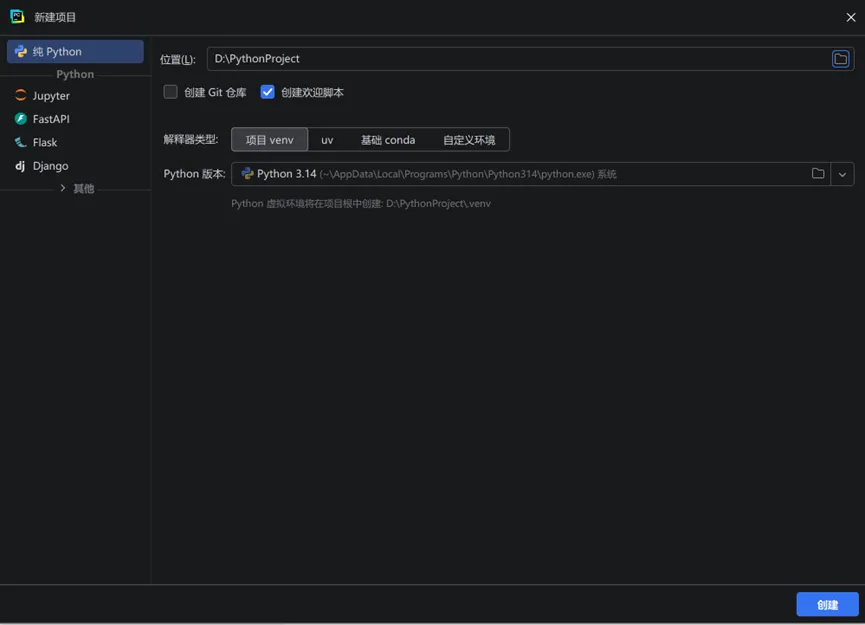The height and width of the screenshot is (625, 865).
Task: Click the Python 版本: label
Action: coord(194,174)
